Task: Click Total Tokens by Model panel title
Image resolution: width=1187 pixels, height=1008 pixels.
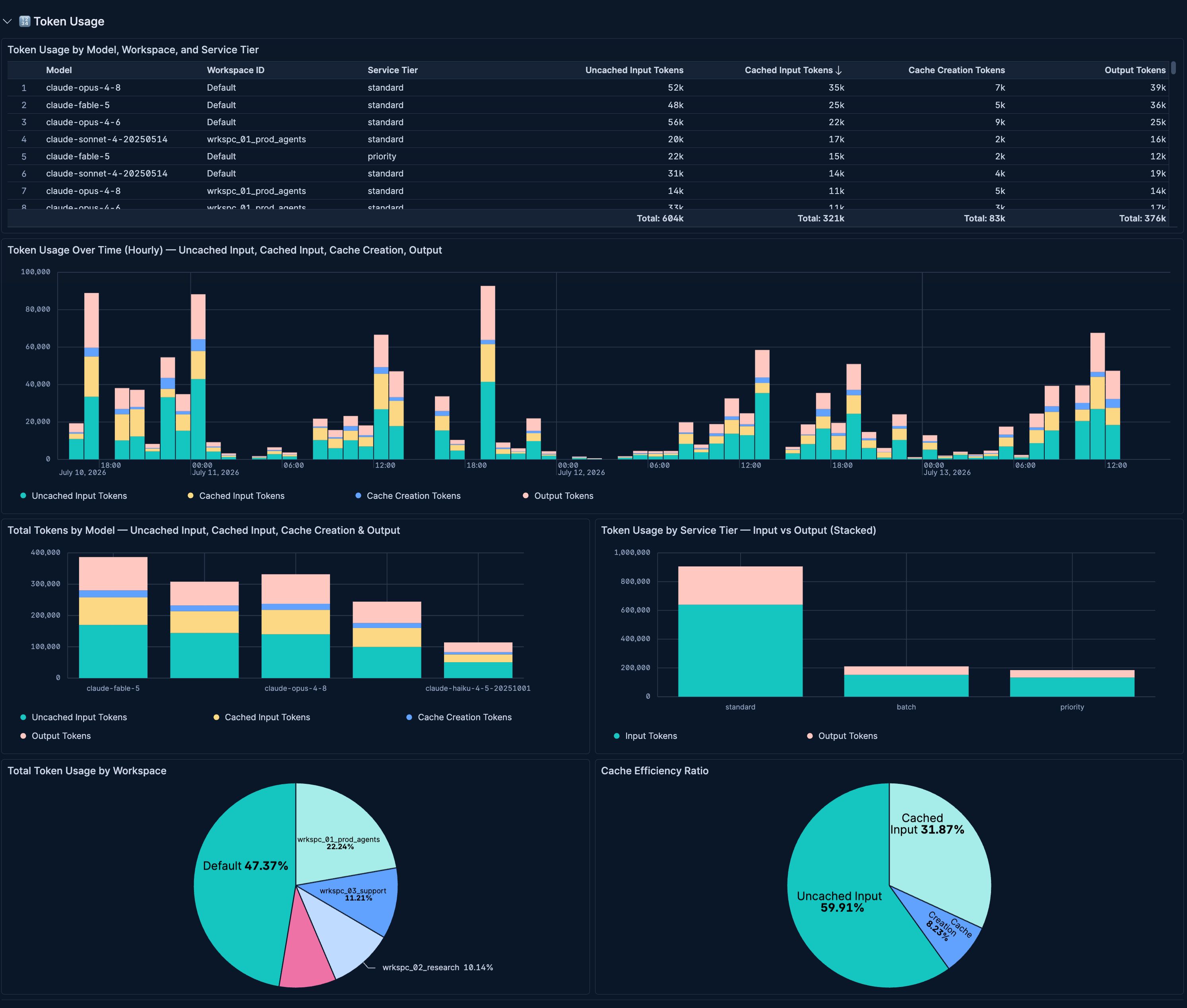Action: click(204, 530)
